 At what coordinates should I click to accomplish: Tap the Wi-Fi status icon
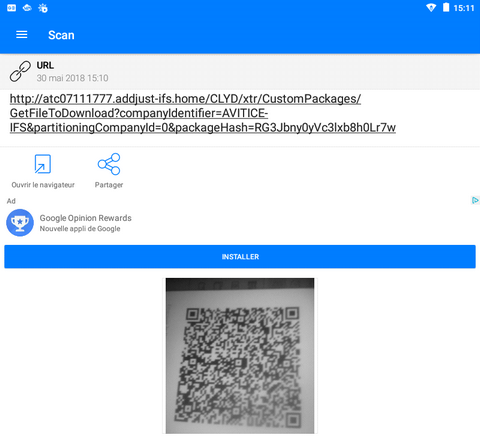(431, 8)
